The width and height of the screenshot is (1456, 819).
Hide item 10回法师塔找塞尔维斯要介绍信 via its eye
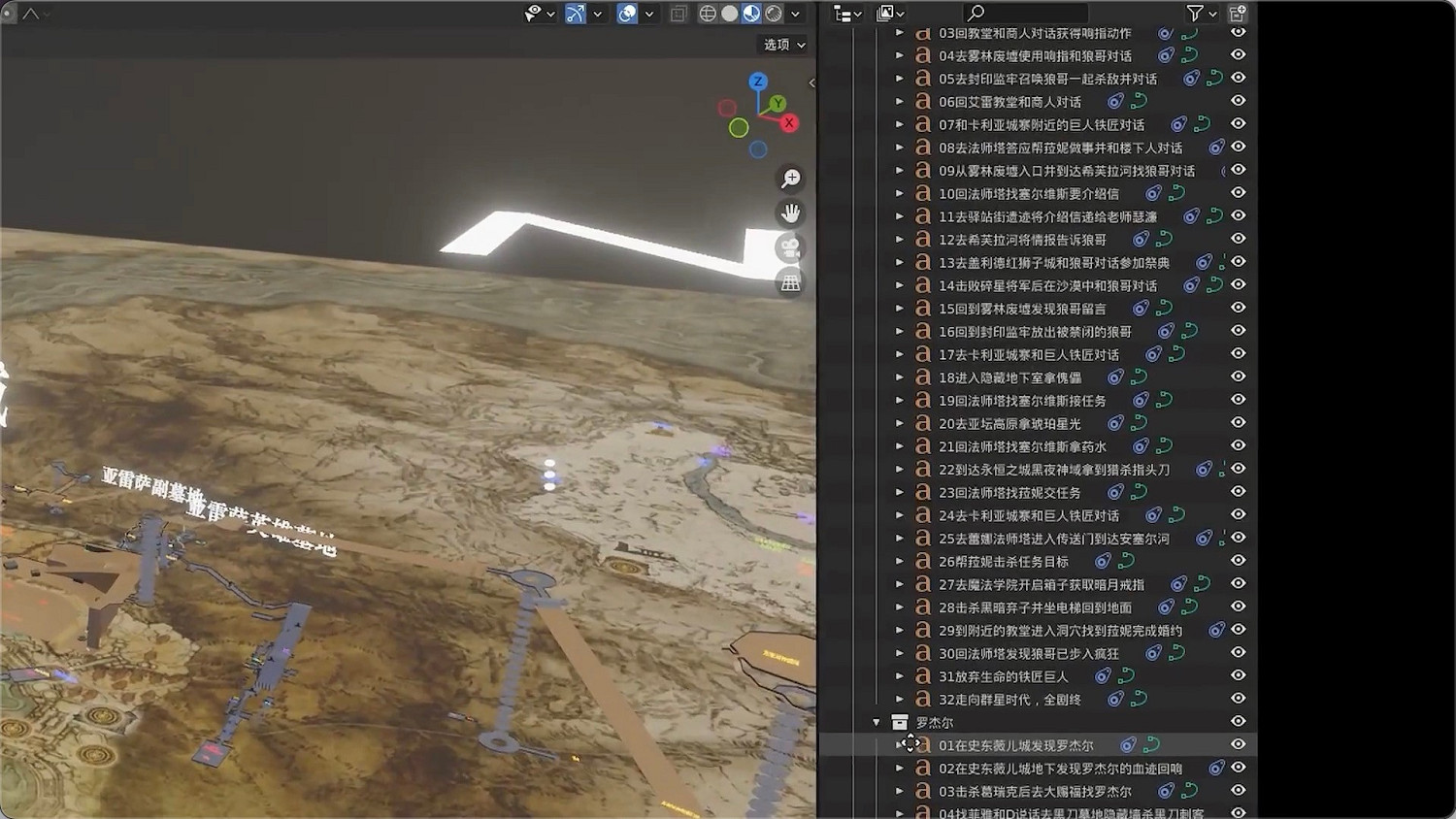(x=1238, y=193)
